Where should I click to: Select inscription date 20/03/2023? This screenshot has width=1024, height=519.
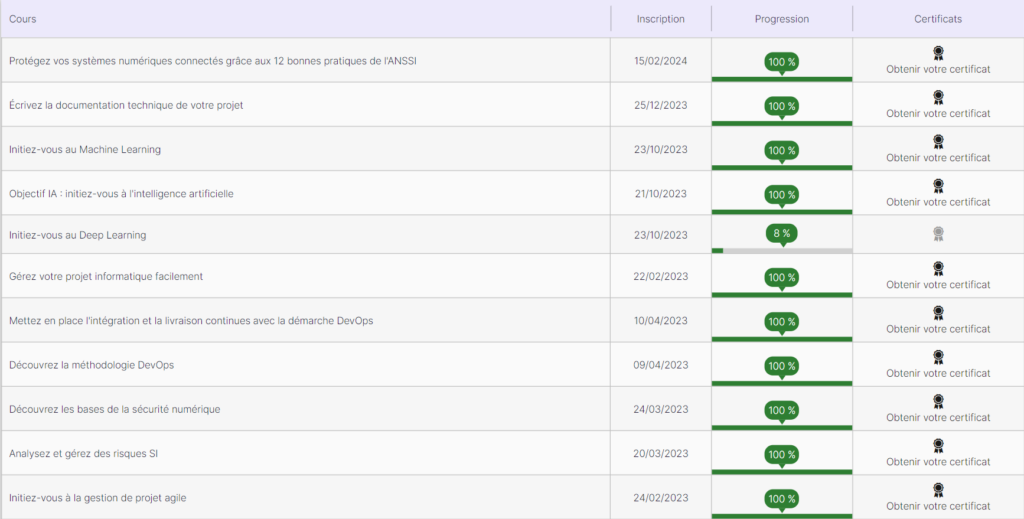[x=661, y=454]
